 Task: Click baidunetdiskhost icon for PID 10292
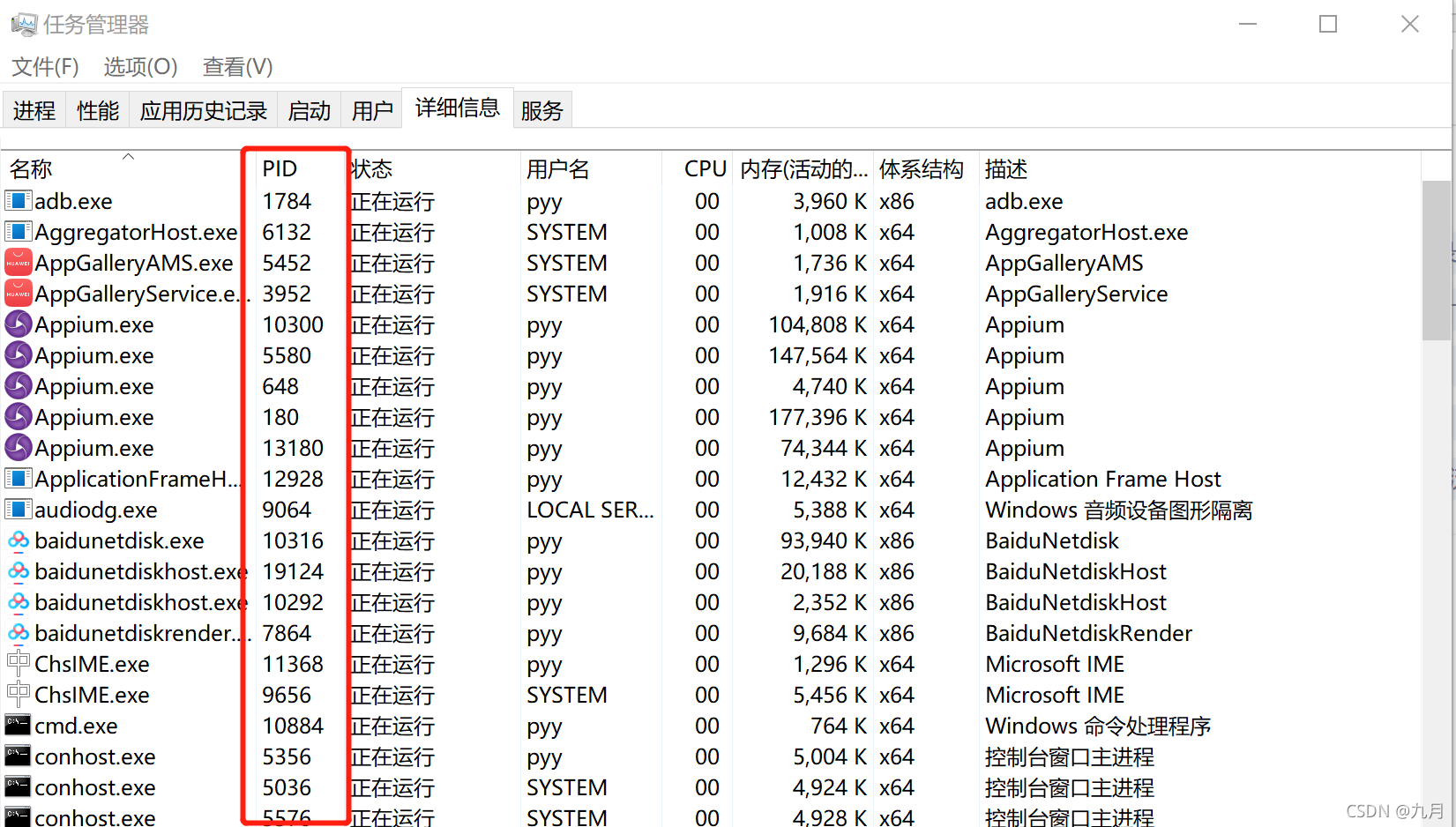point(19,602)
